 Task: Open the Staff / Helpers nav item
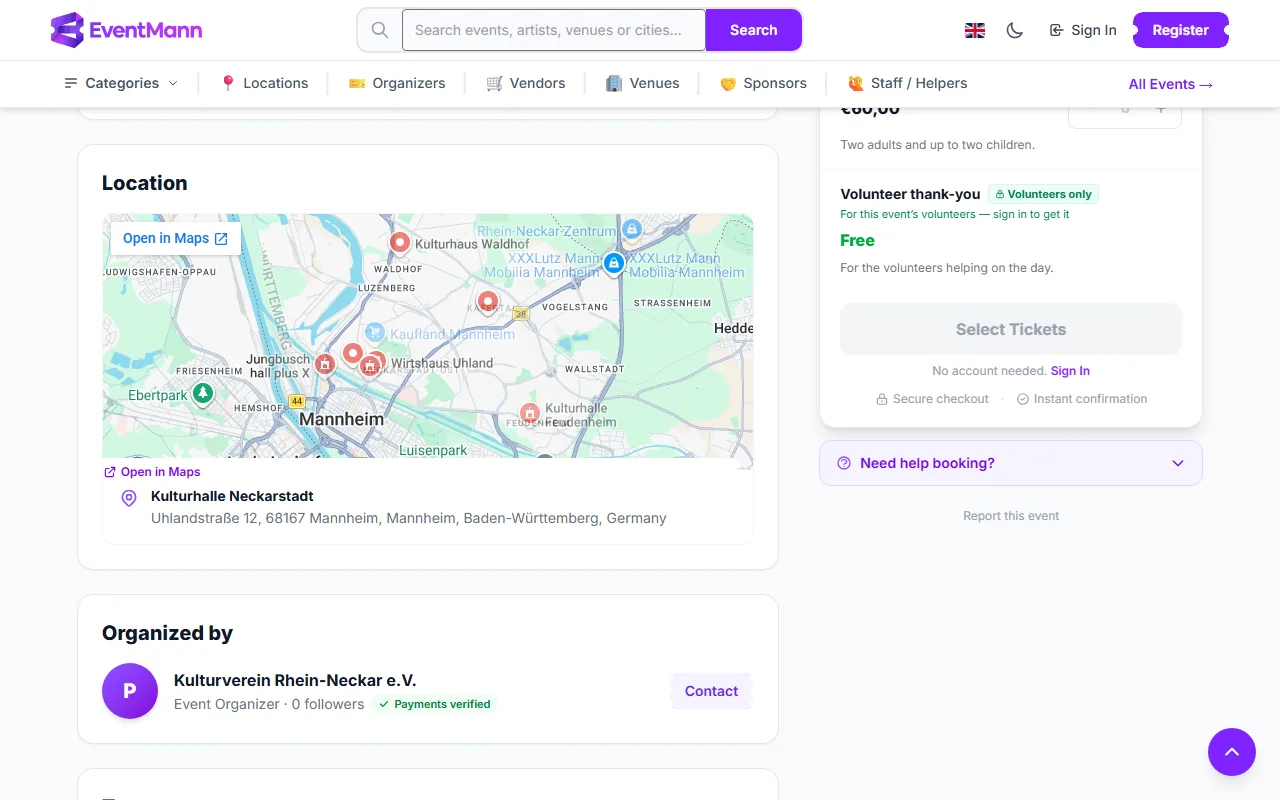click(908, 83)
